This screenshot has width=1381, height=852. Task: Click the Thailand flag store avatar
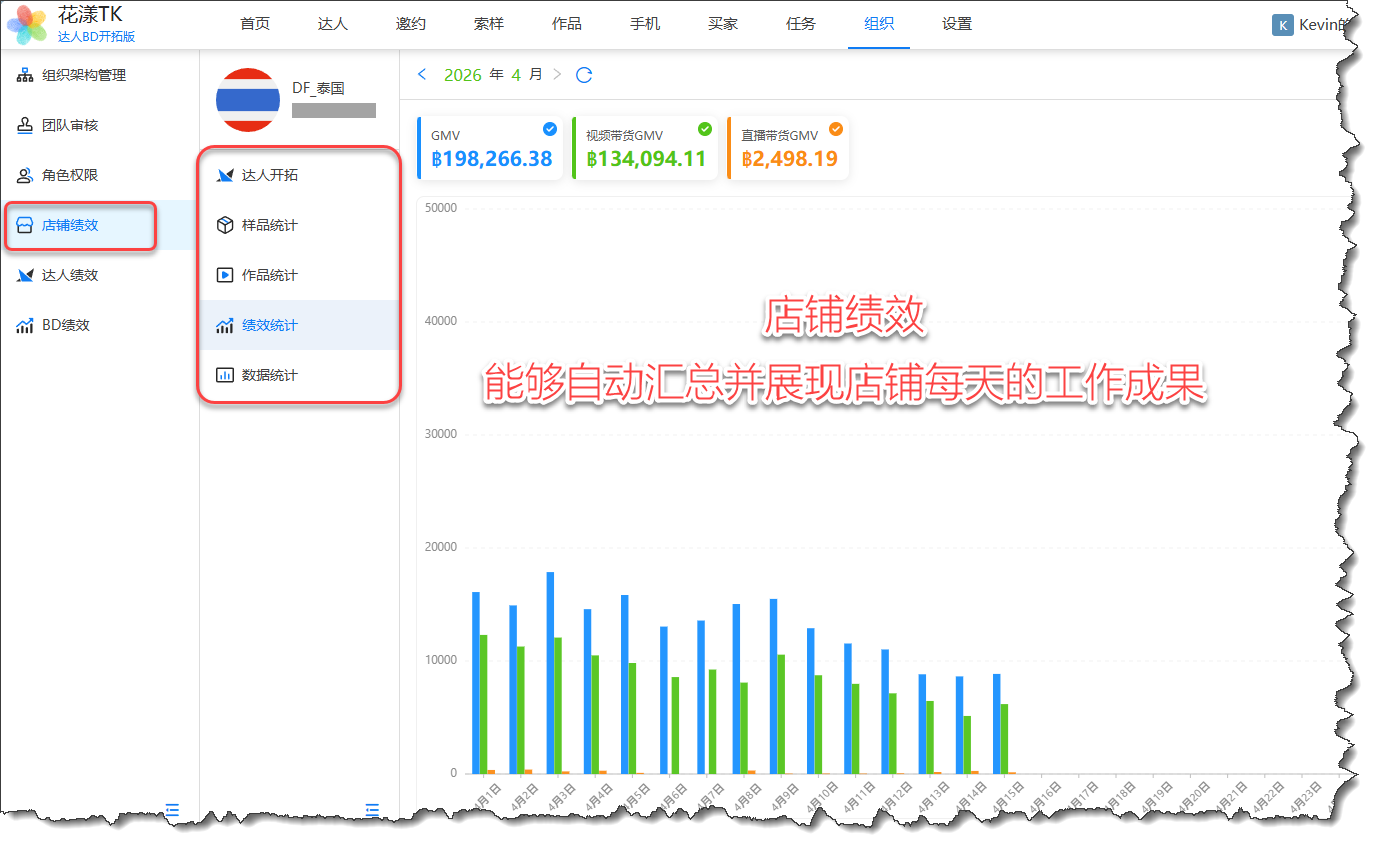point(248,100)
